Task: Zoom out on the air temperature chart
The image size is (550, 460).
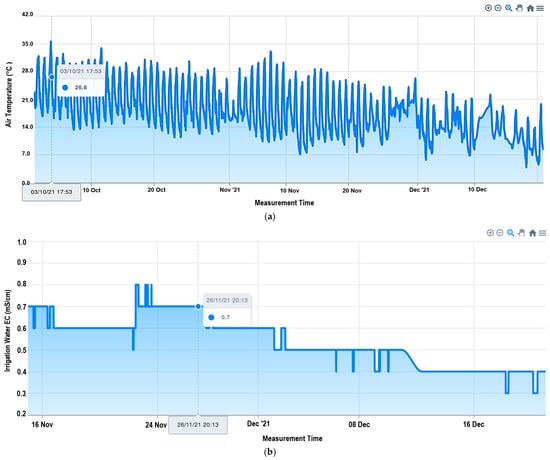Action: 498,8
